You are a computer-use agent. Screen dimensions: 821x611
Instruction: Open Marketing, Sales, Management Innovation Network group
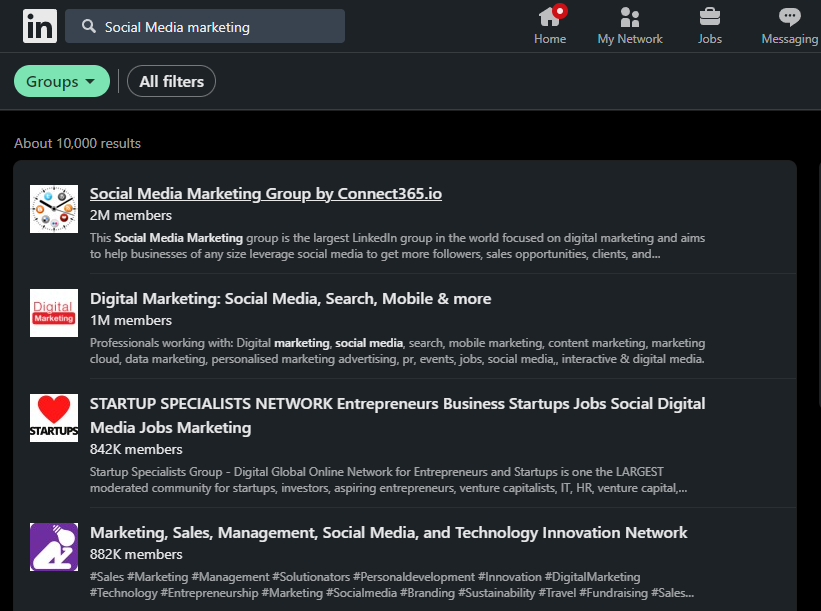coord(388,532)
